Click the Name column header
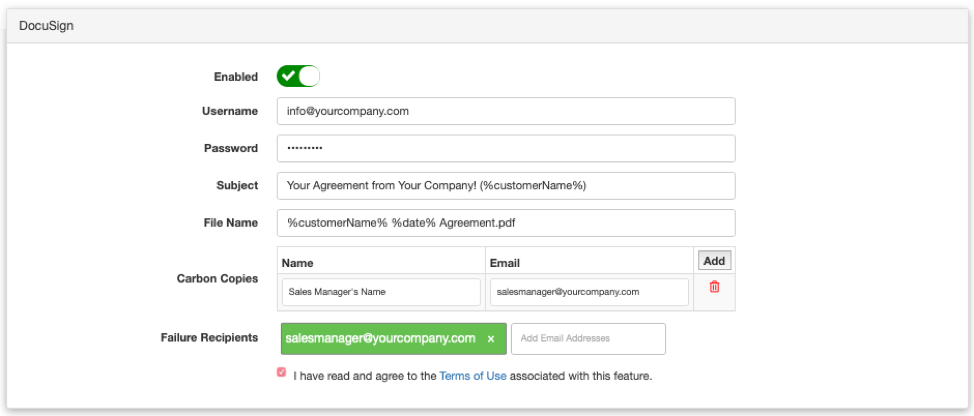This screenshot has width=974, height=416. pos(298,263)
